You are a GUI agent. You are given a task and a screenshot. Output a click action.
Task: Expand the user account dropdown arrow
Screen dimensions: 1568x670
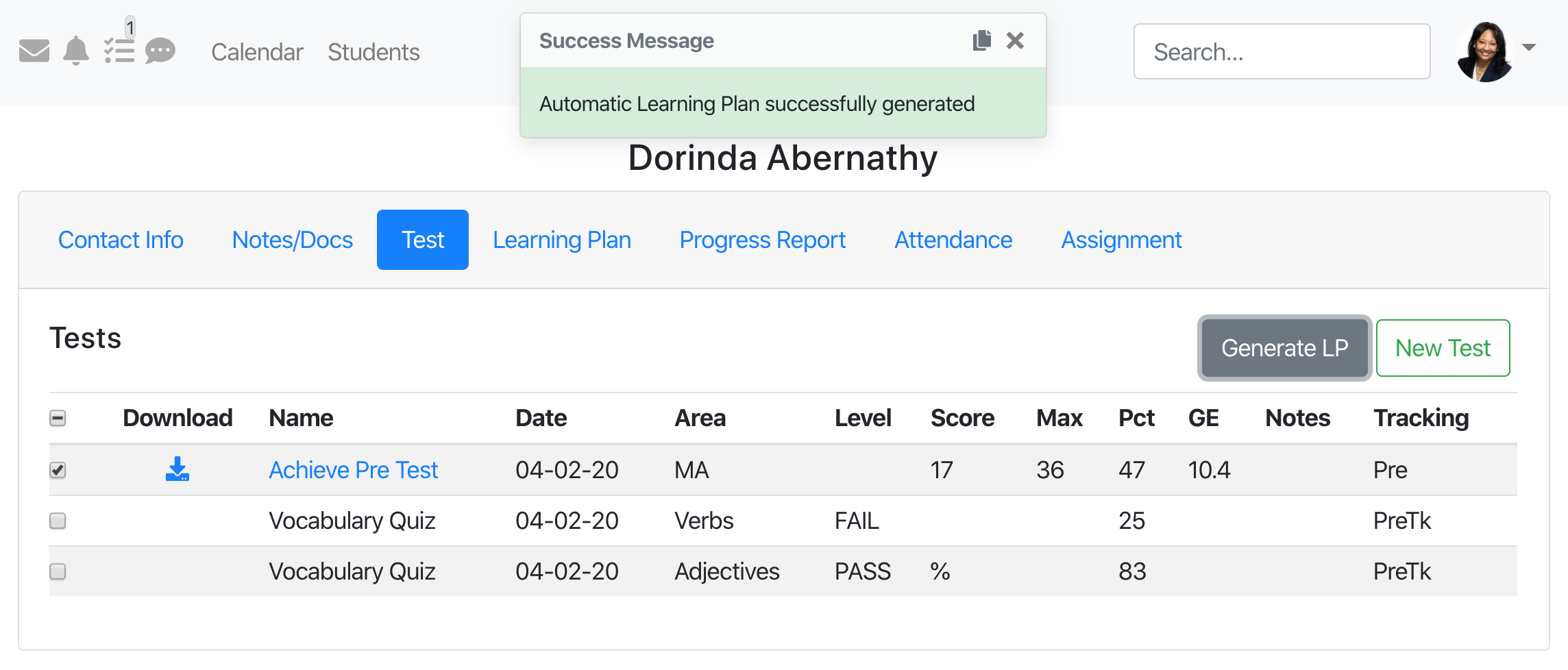1528,47
